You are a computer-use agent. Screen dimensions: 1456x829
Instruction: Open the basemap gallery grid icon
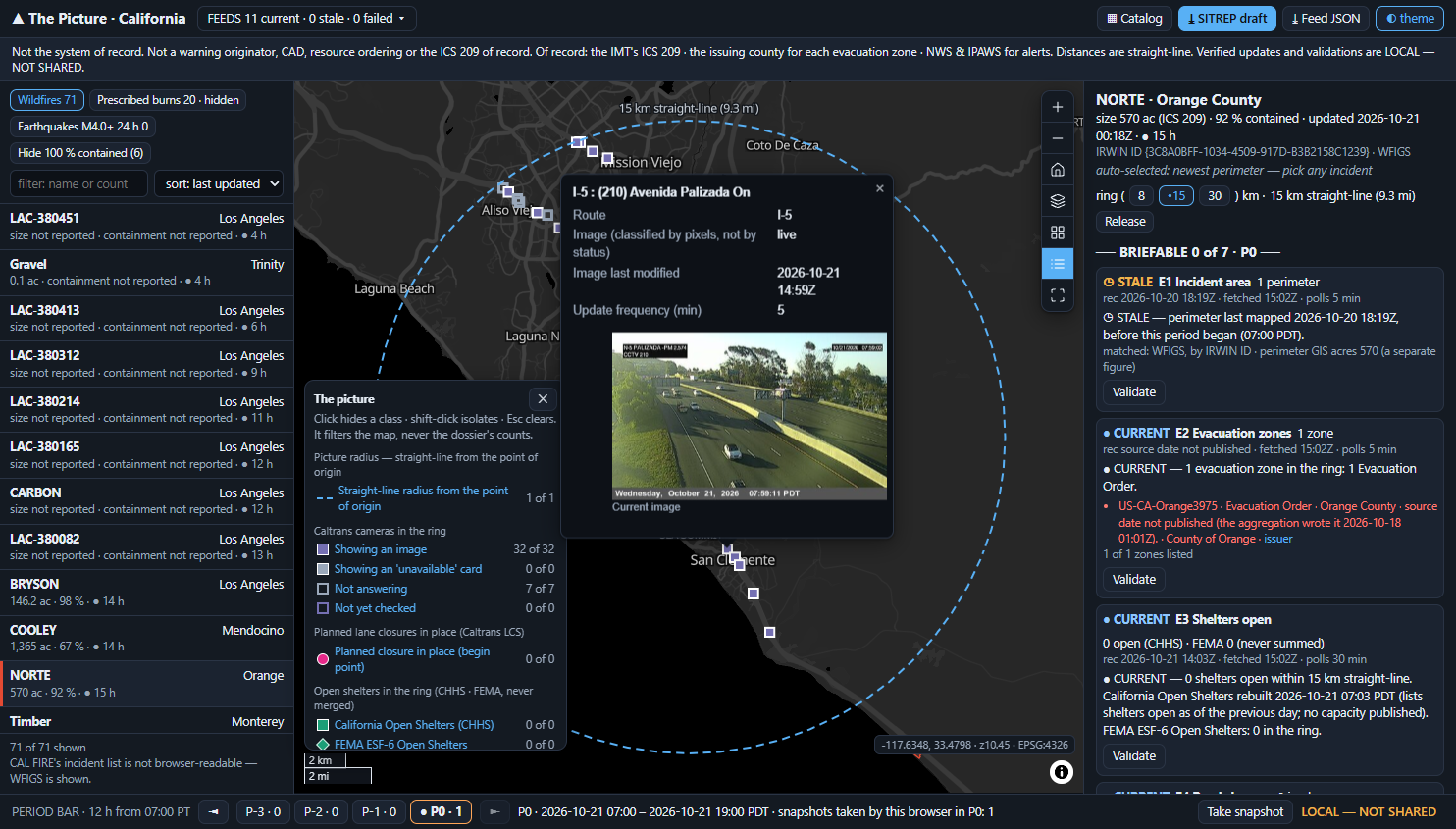click(x=1057, y=233)
